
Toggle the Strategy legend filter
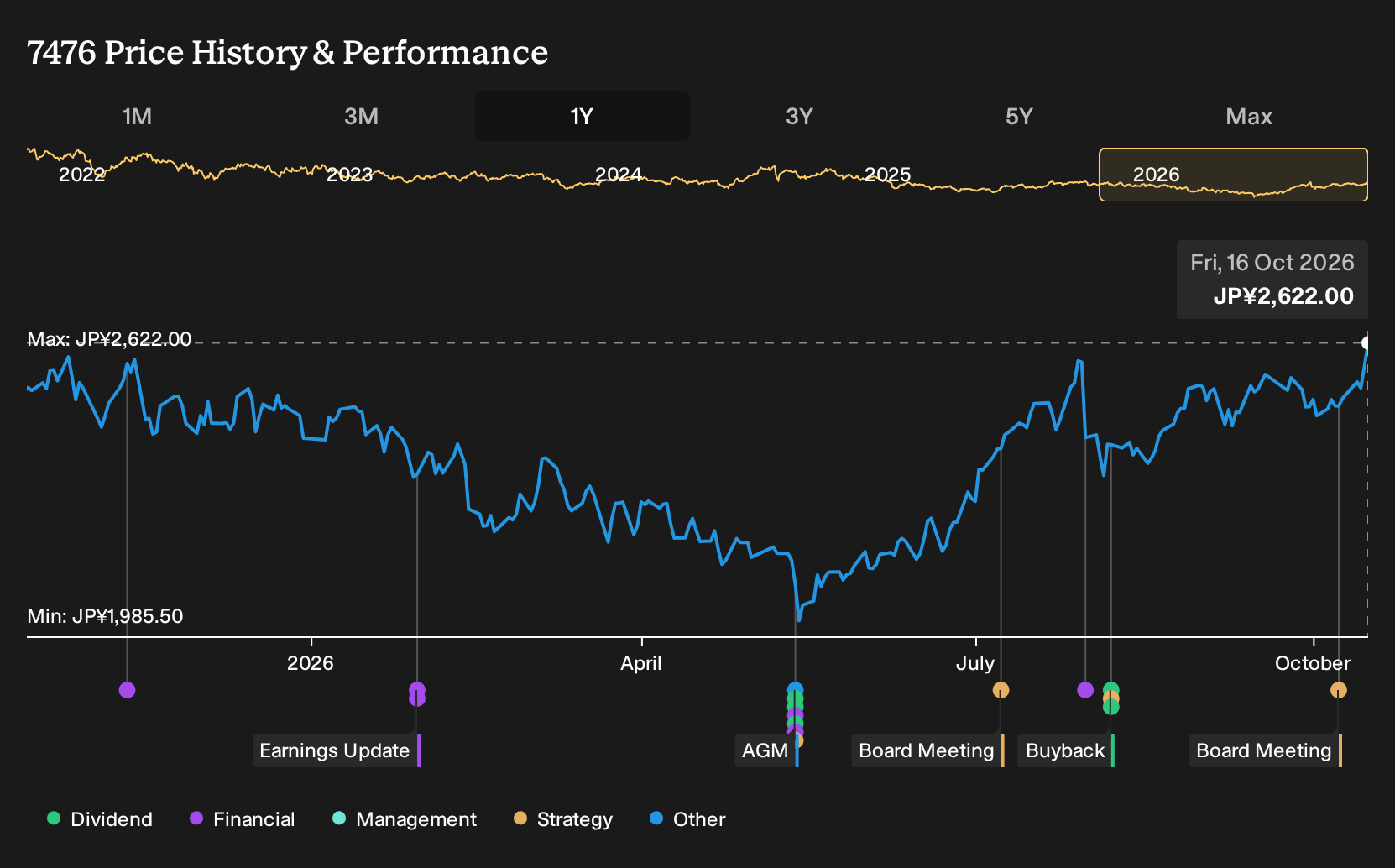click(563, 819)
